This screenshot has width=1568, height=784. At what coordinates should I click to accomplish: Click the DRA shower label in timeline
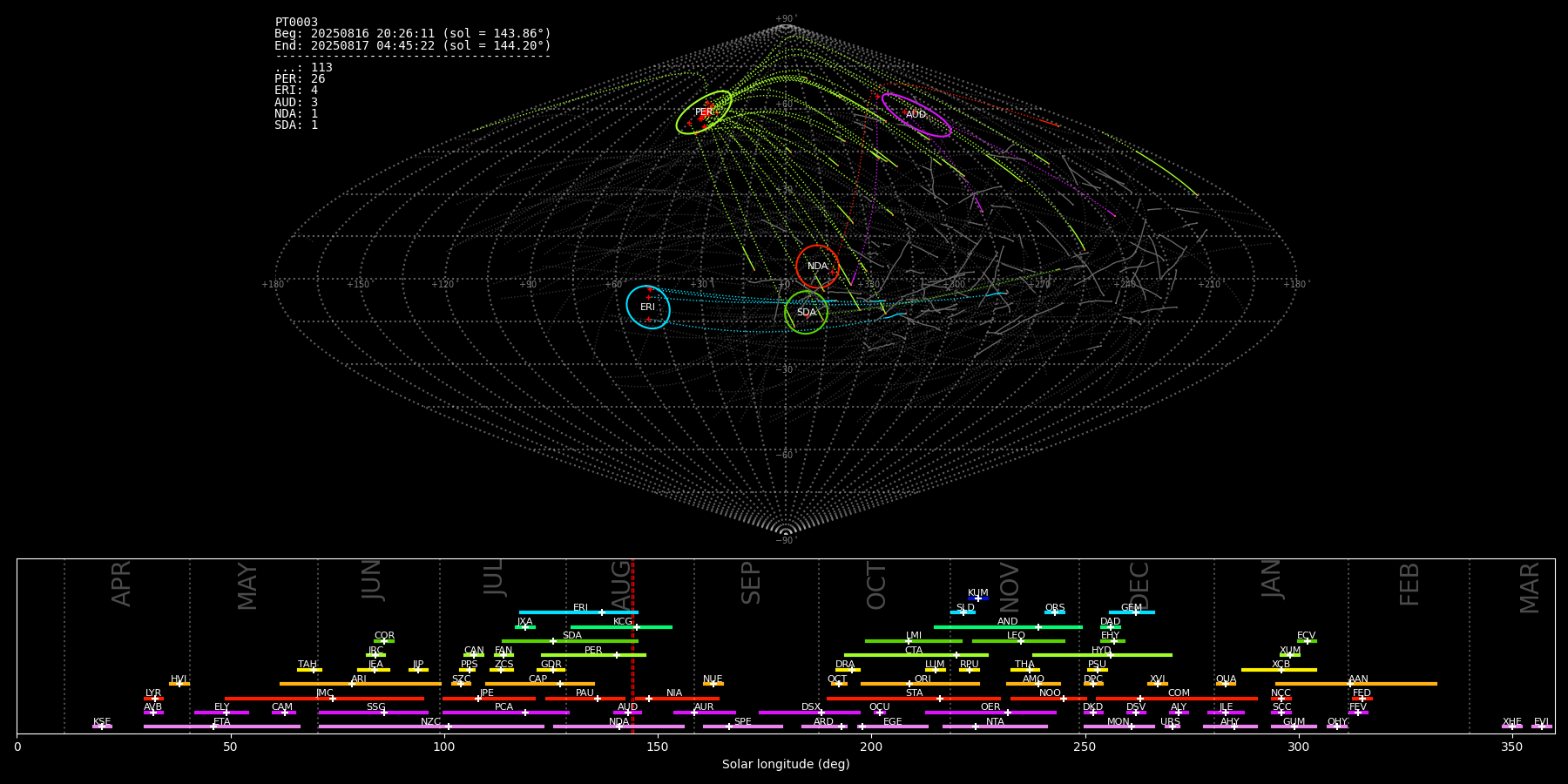click(x=845, y=664)
